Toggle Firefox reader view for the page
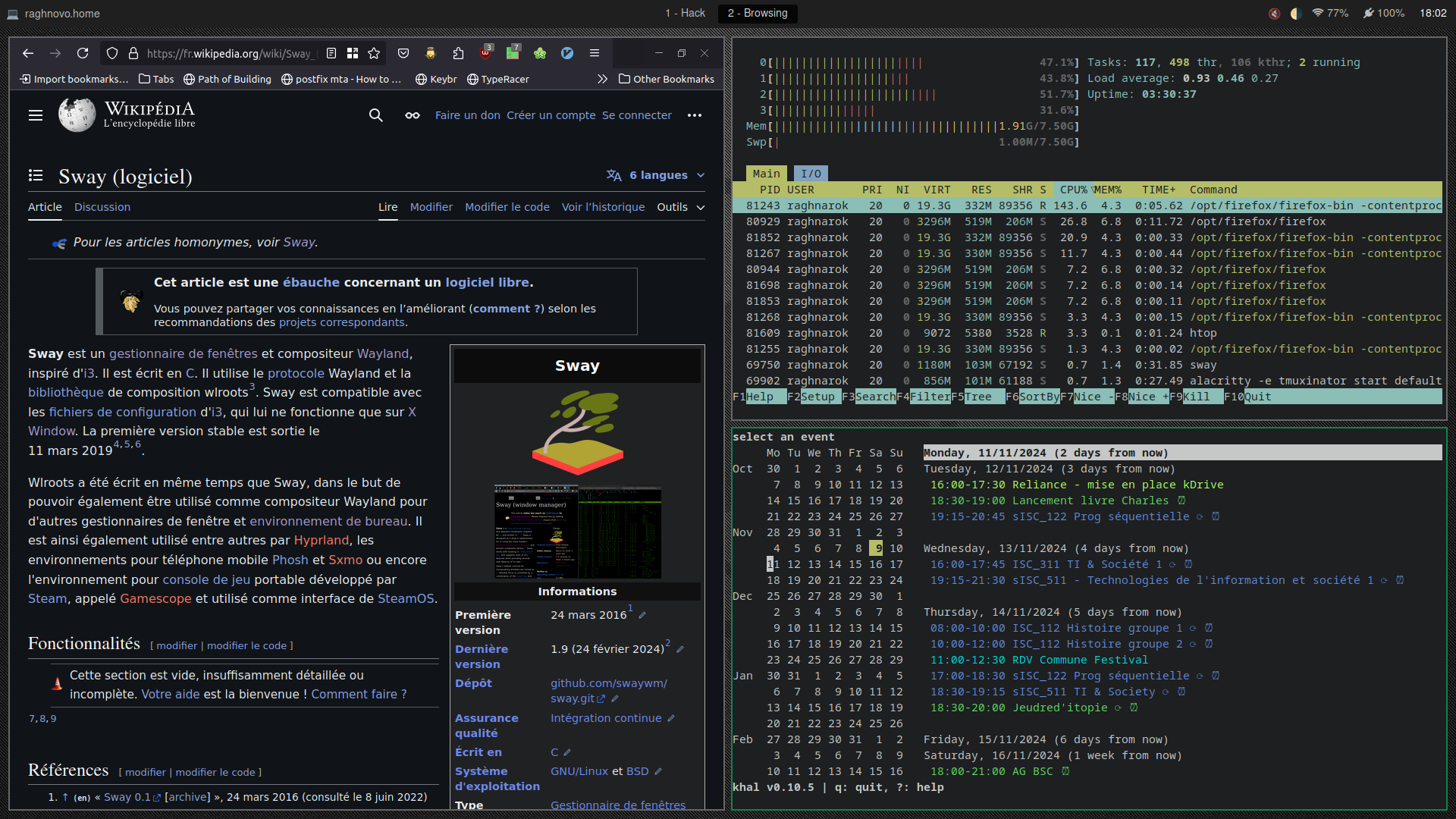This screenshot has height=819, width=1456. pos(331,53)
